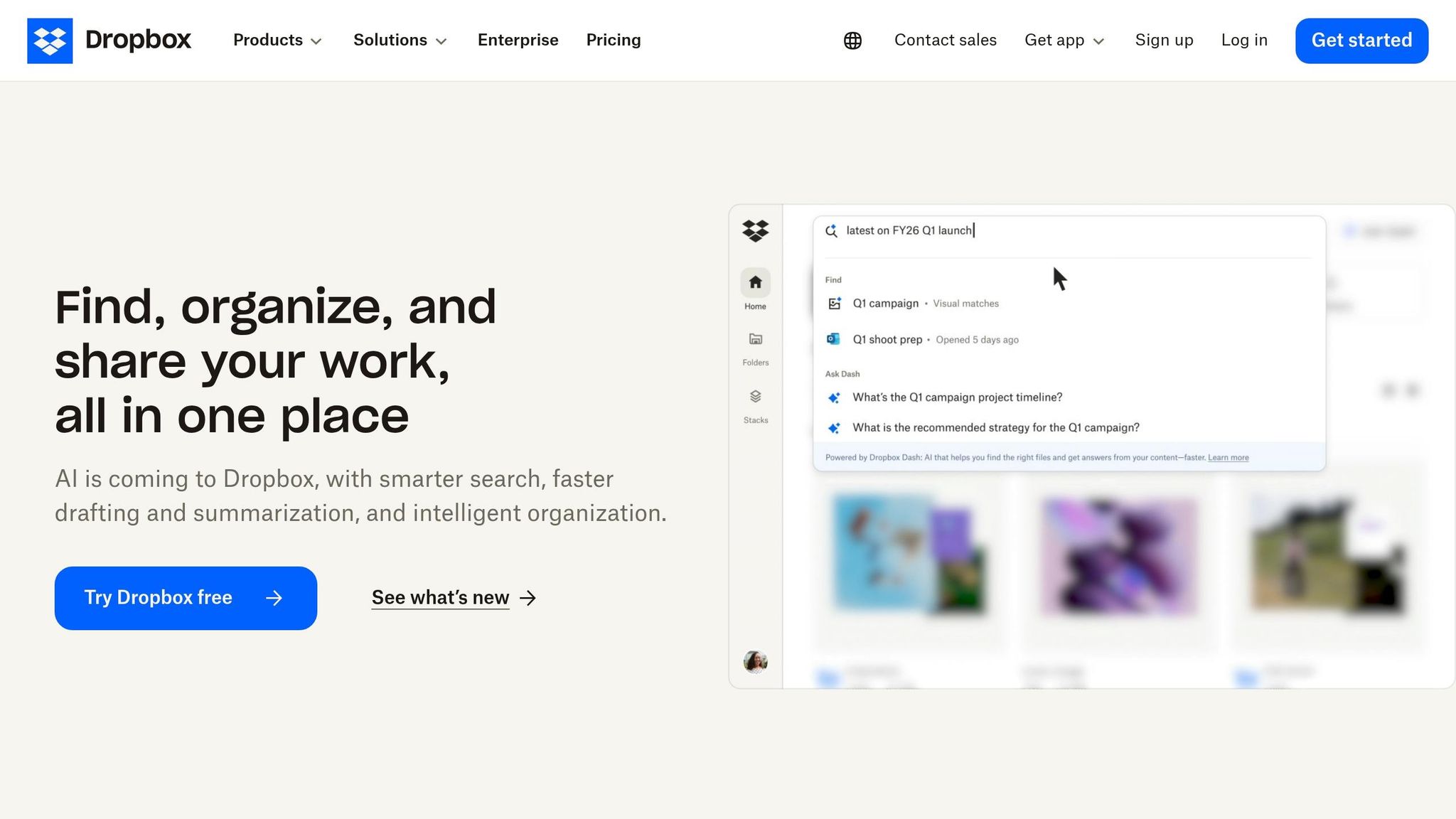Viewport: 1456px width, 819px height.
Task: Click the Q1 campaign visual match icon
Action: (835, 304)
